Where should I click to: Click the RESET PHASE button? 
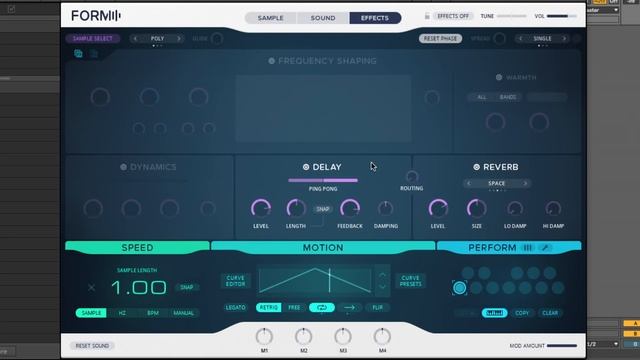click(x=440, y=38)
